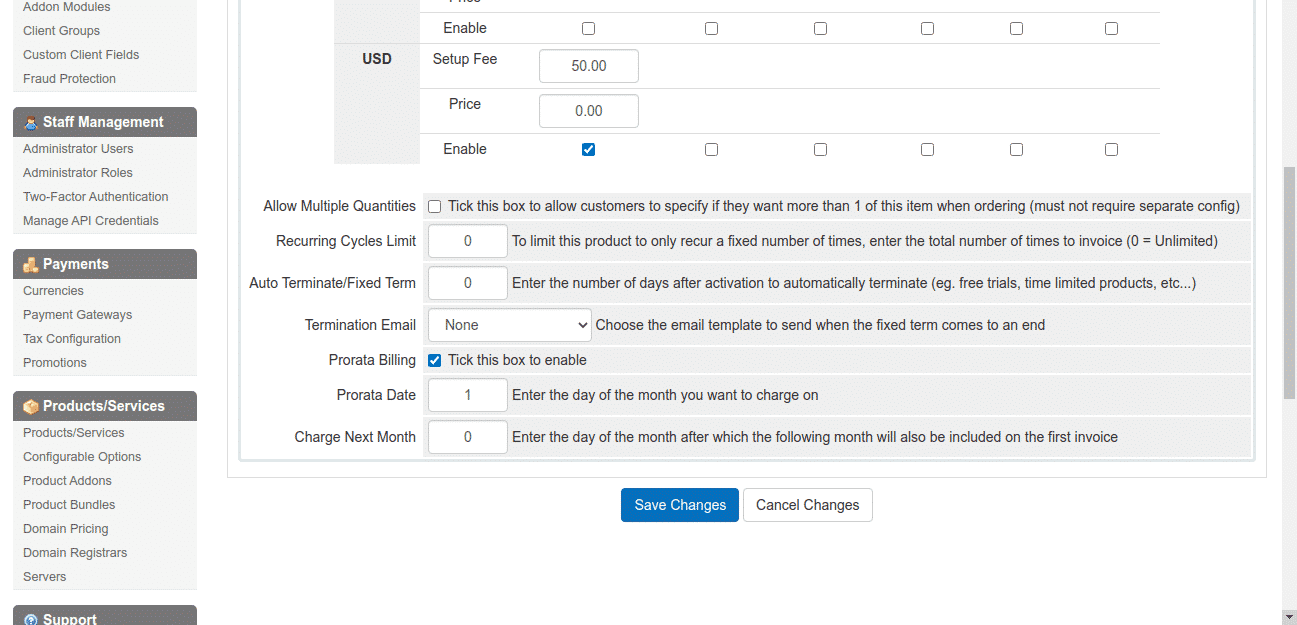Go to Custom Client Fields
This screenshot has height=625, width=1297.
[x=81, y=55]
